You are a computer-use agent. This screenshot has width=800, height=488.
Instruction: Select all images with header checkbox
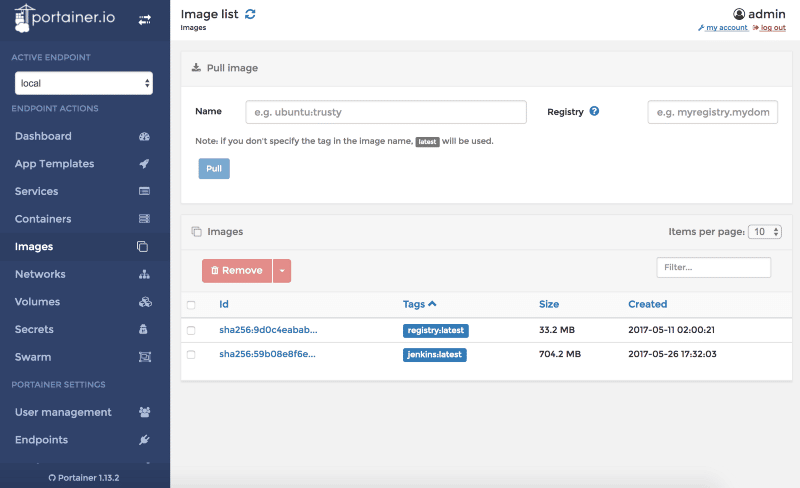click(191, 304)
